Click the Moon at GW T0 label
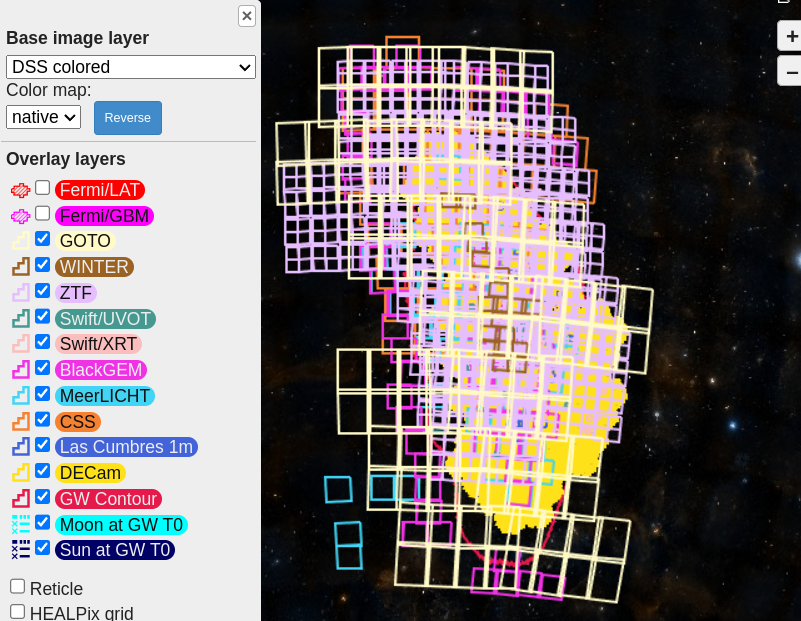The height and width of the screenshot is (621, 801). click(122, 525)
